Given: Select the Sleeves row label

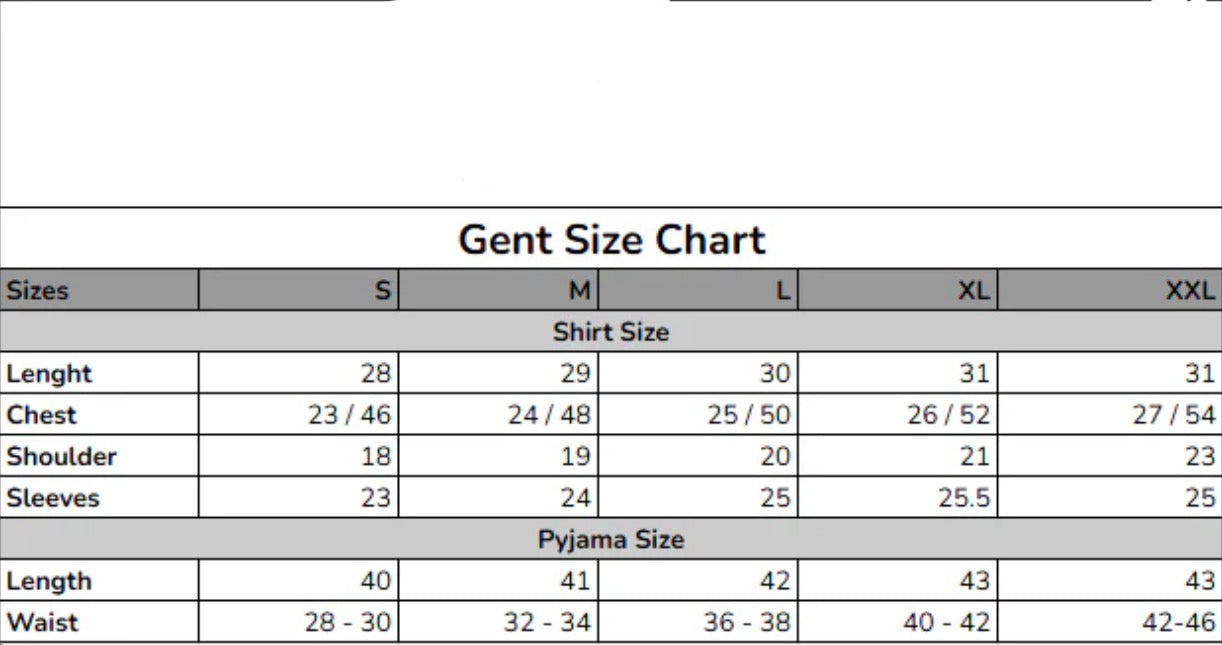Looking at the screenshot, I should [x=53, y=498].
